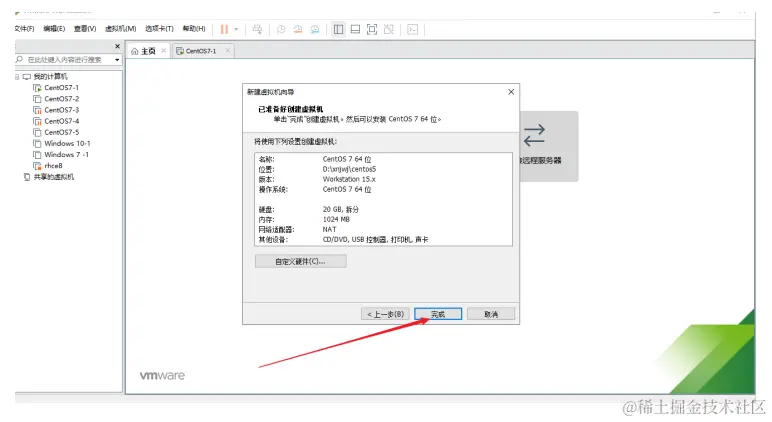
Task: Close the library sidebar panel
Action: point(117,46)
